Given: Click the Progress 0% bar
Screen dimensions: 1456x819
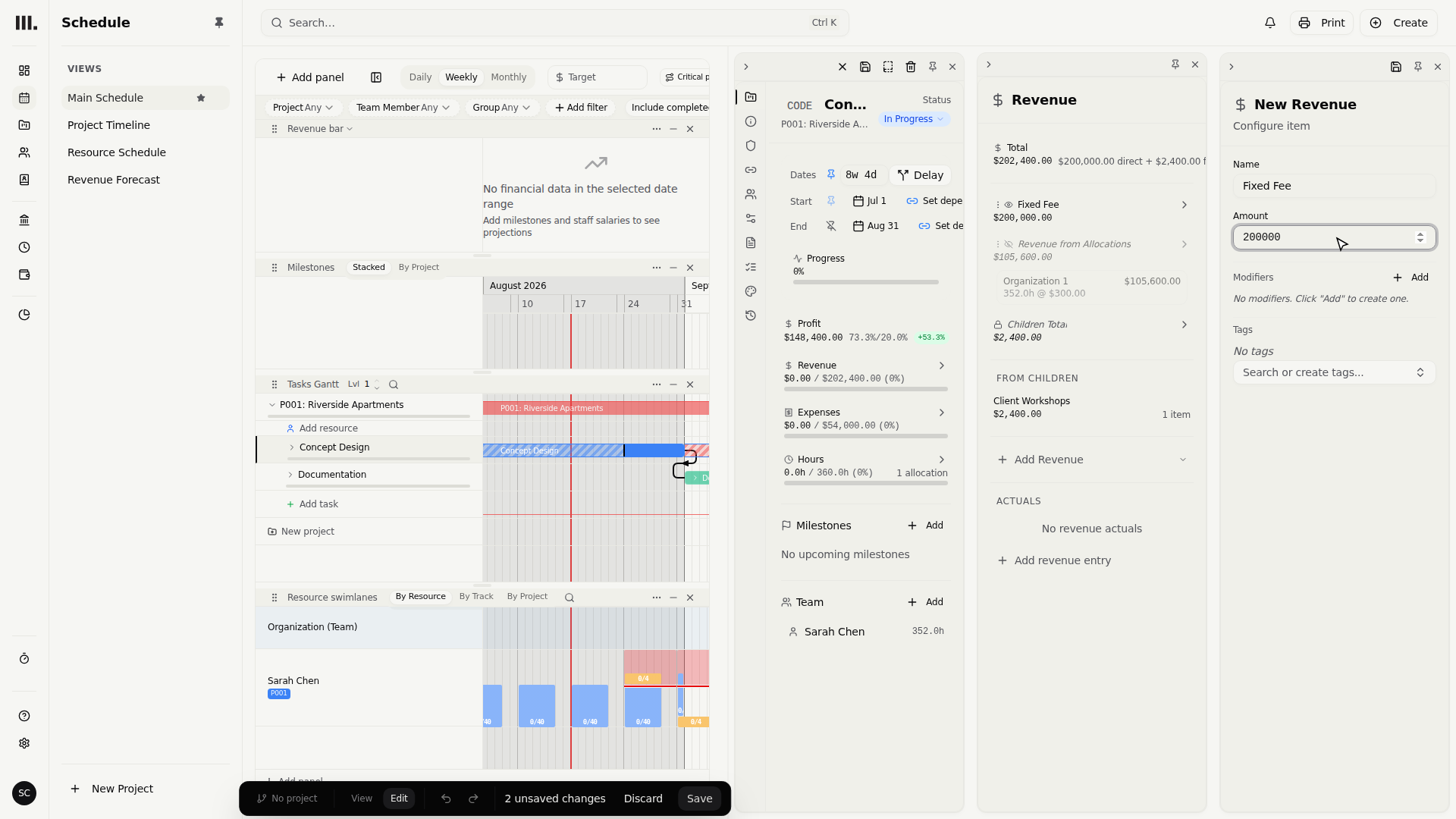Looking at the screenshot, I should click(866, 282).
